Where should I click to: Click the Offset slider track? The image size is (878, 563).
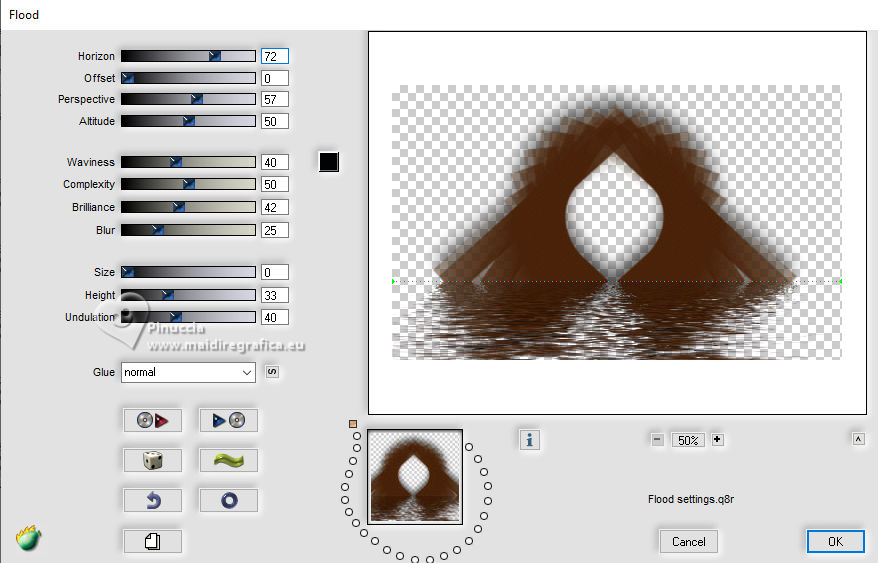[188, 78]
